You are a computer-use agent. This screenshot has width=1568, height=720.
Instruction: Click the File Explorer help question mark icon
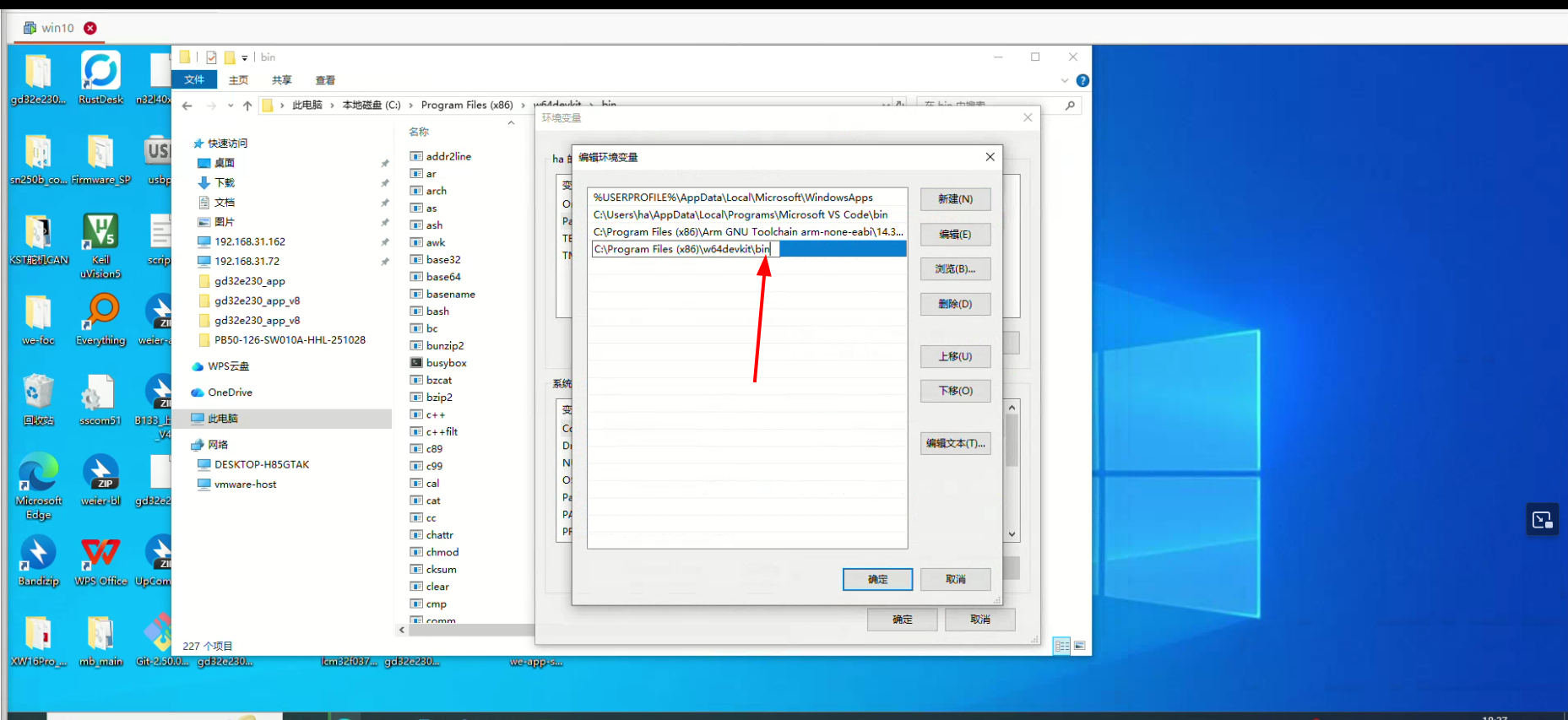[1082, 81]
